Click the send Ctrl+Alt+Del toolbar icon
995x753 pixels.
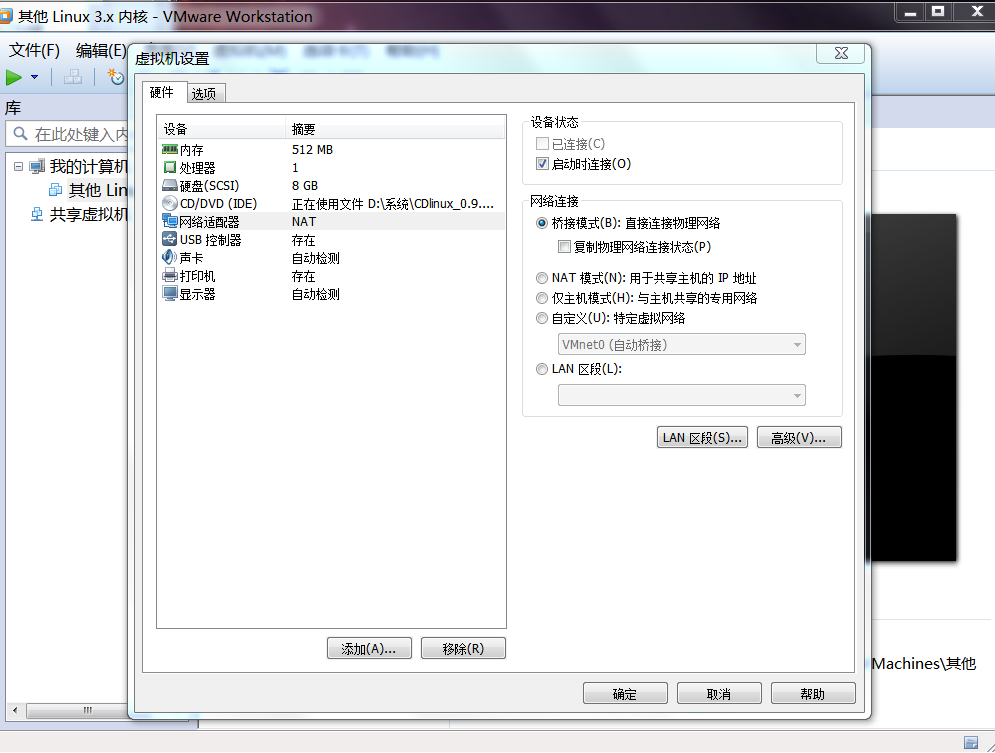(x=73, y=77)
